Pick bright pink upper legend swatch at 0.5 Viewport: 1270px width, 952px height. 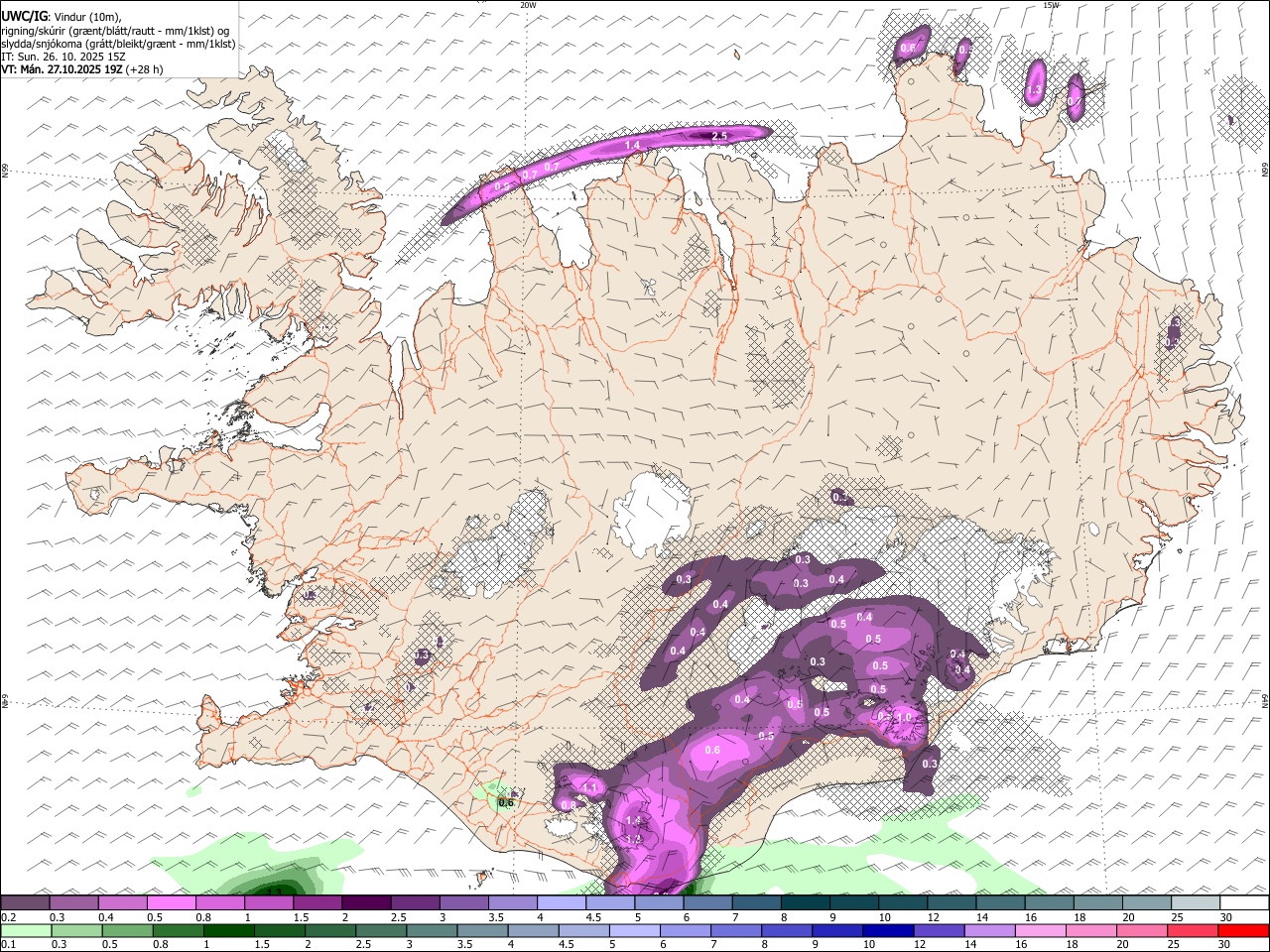tap(171, 903)
